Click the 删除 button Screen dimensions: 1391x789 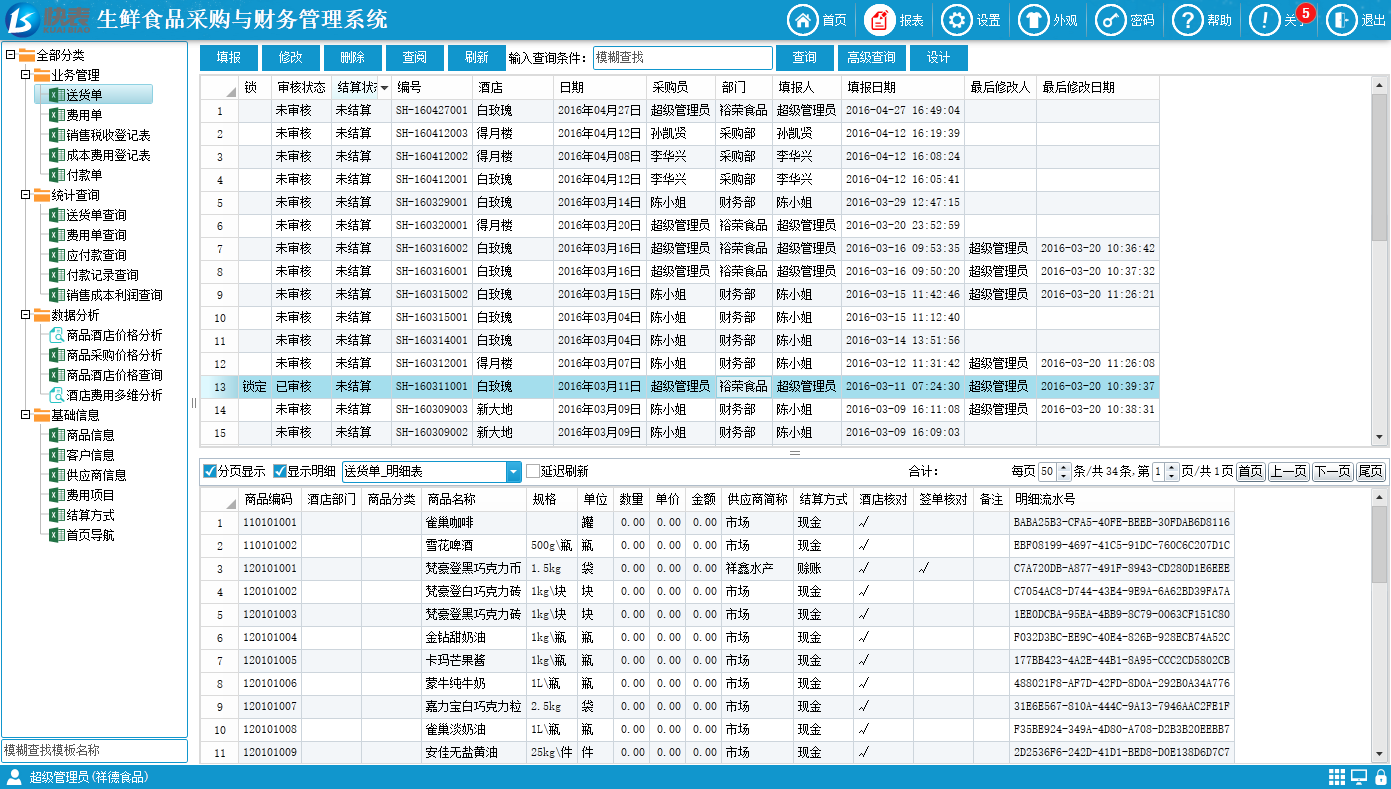(x=352, y=58)
